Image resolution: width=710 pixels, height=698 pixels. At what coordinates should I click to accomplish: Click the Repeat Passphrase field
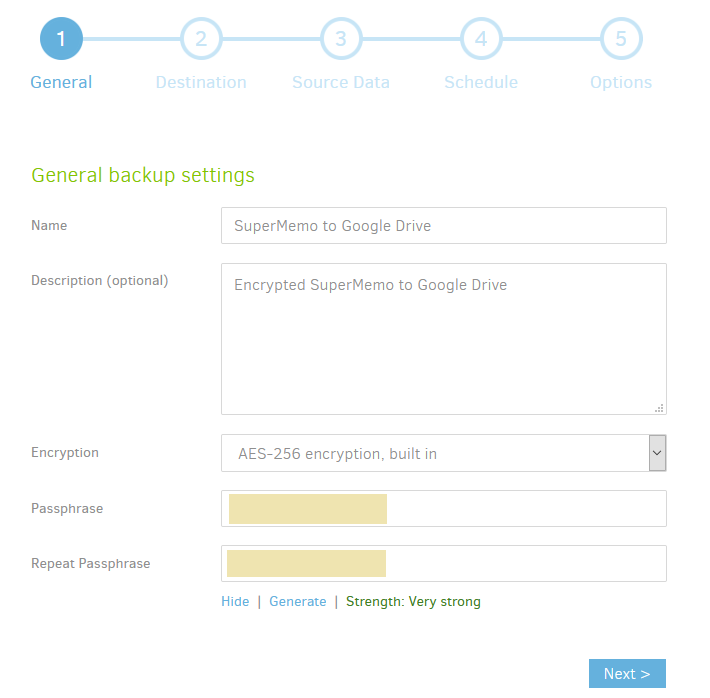pyautogui.click(x=444, y=563)
